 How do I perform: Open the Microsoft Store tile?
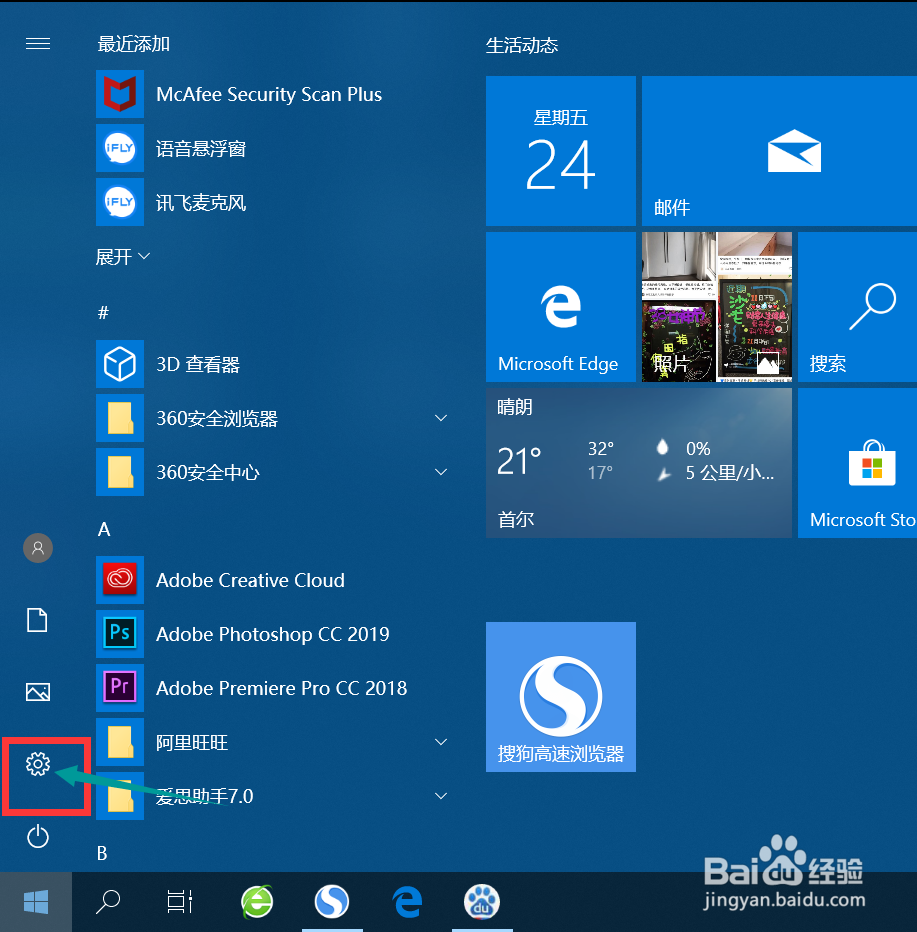857,463
